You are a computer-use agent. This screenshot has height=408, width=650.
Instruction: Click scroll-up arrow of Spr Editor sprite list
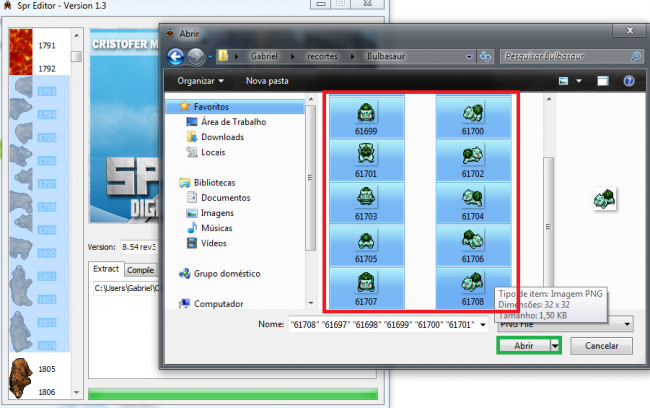click(76, 36)
